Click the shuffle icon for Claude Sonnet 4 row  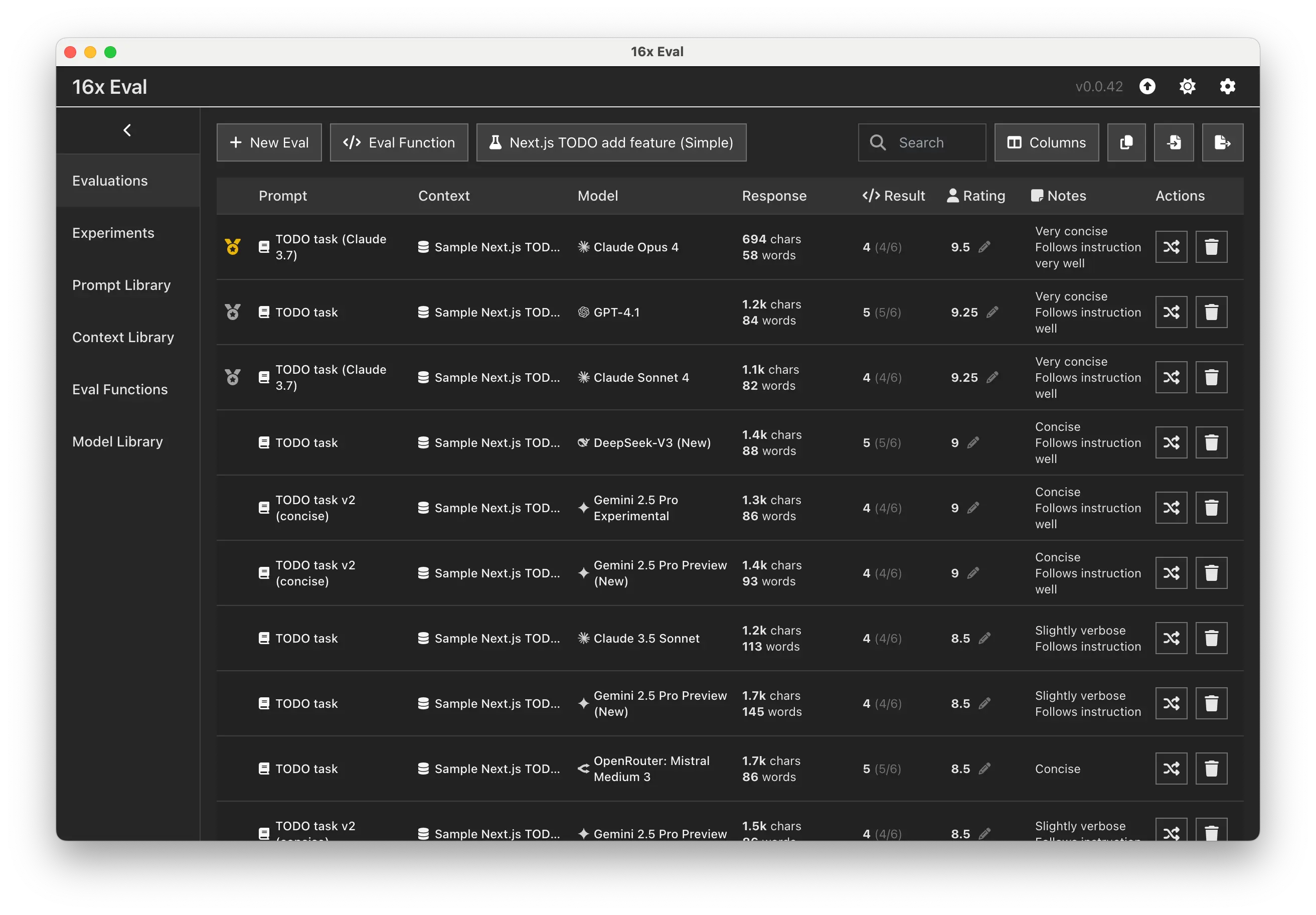click(1171, 377)
